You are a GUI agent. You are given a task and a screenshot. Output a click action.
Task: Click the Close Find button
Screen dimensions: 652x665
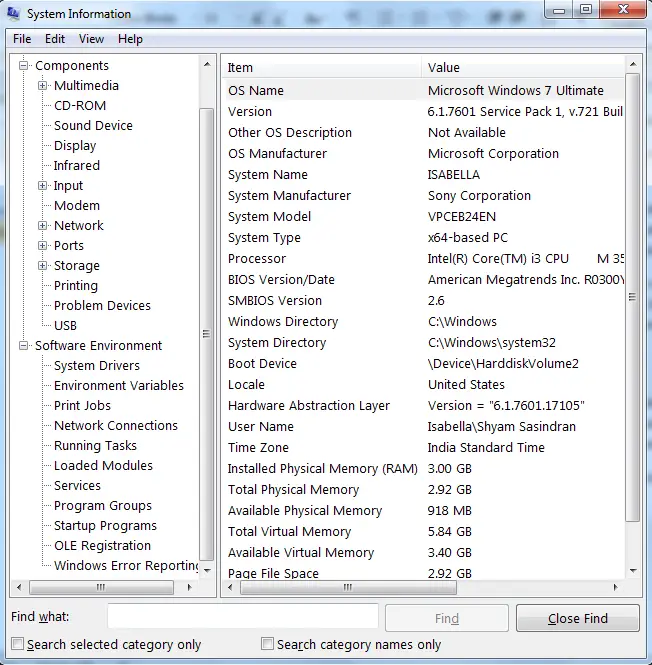coord(578,618)
